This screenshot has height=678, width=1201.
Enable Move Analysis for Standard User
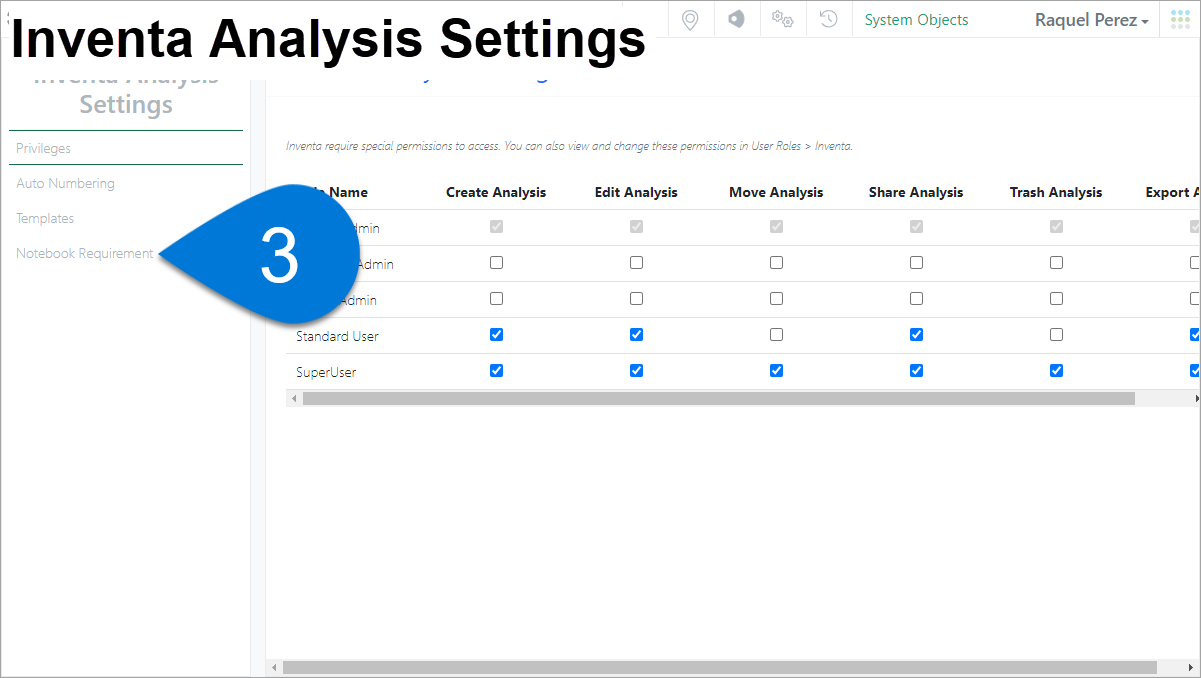(776, 335)
